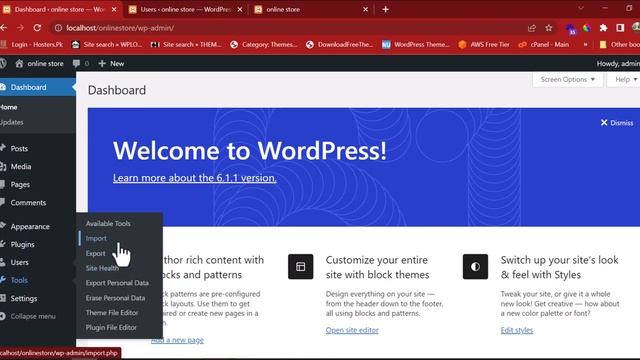Choose Erase Personal Data
Screen dimensions: 640x360
[x=116, y=298]
